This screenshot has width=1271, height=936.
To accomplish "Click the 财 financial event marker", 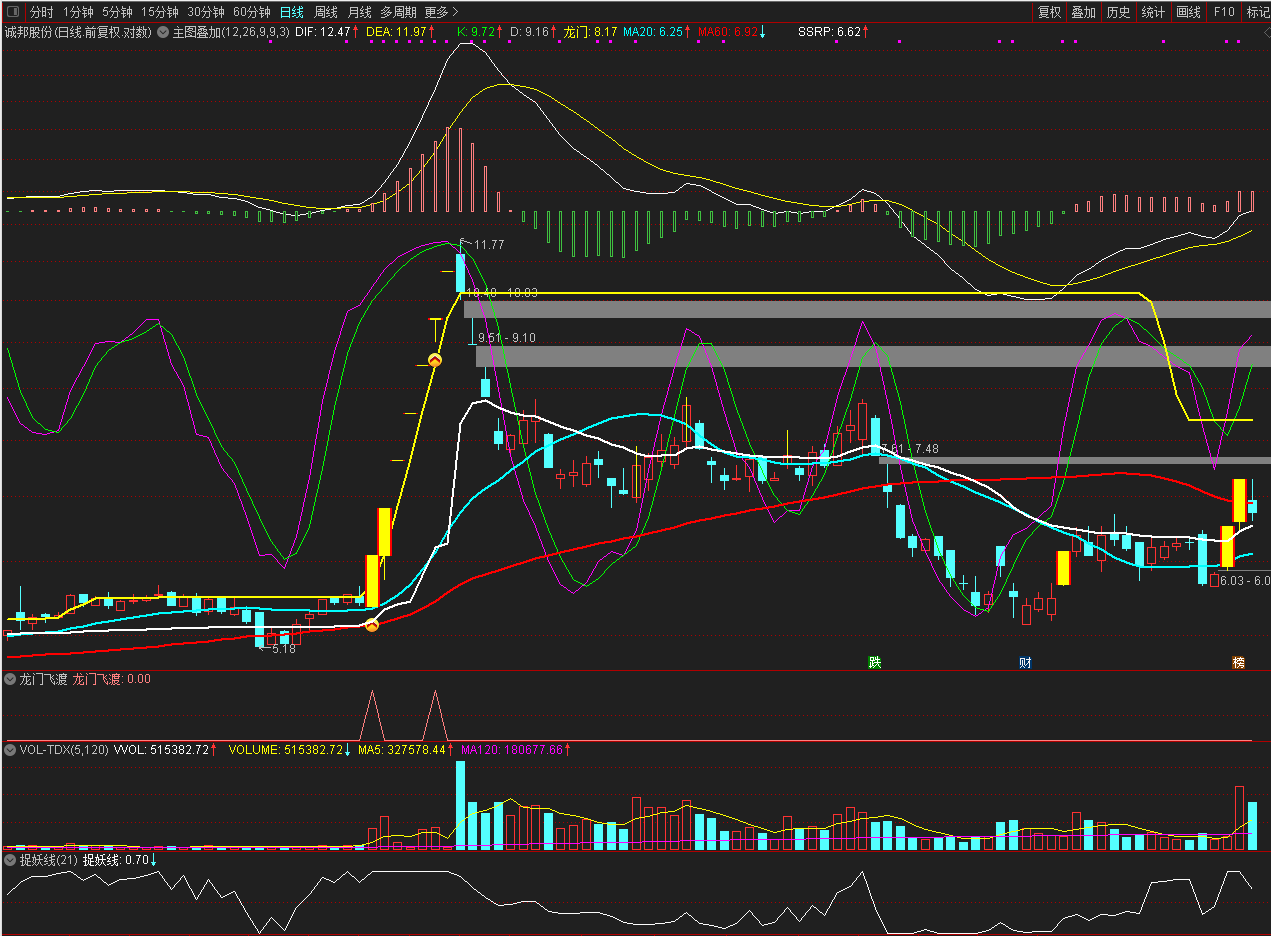I will 1025,662.
